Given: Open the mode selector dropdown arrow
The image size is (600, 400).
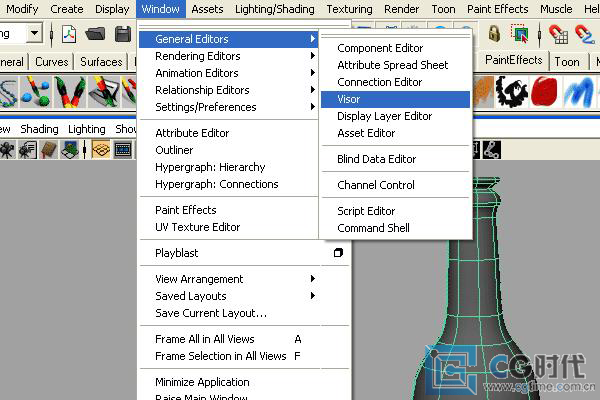Looking at the screenshot, I should click(34, 33).
